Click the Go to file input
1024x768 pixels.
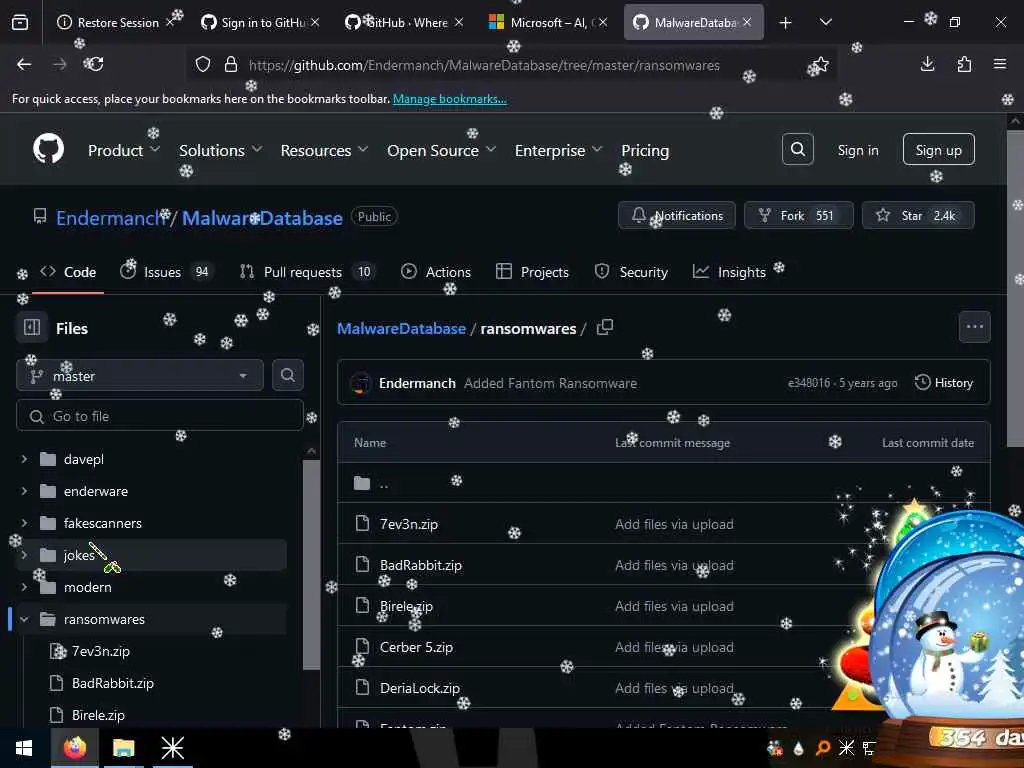[x=160, y=416]
